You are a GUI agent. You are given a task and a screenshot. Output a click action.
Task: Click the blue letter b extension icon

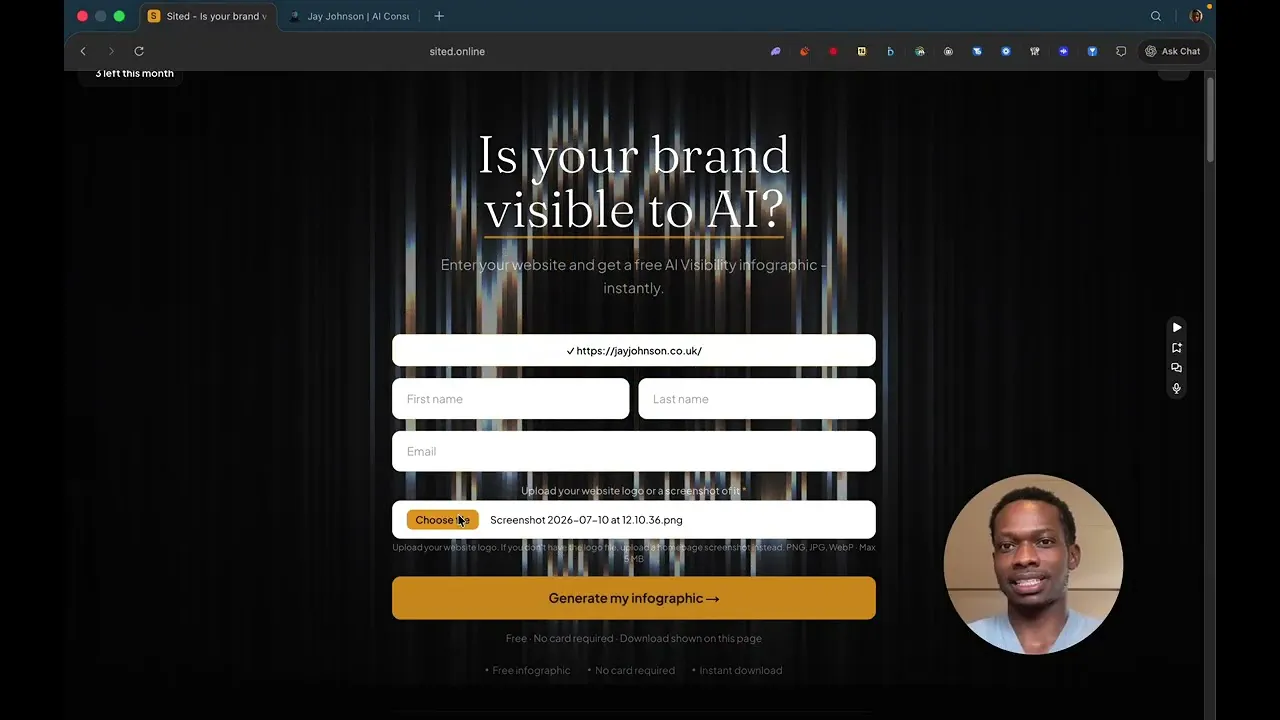coord(890,51)
